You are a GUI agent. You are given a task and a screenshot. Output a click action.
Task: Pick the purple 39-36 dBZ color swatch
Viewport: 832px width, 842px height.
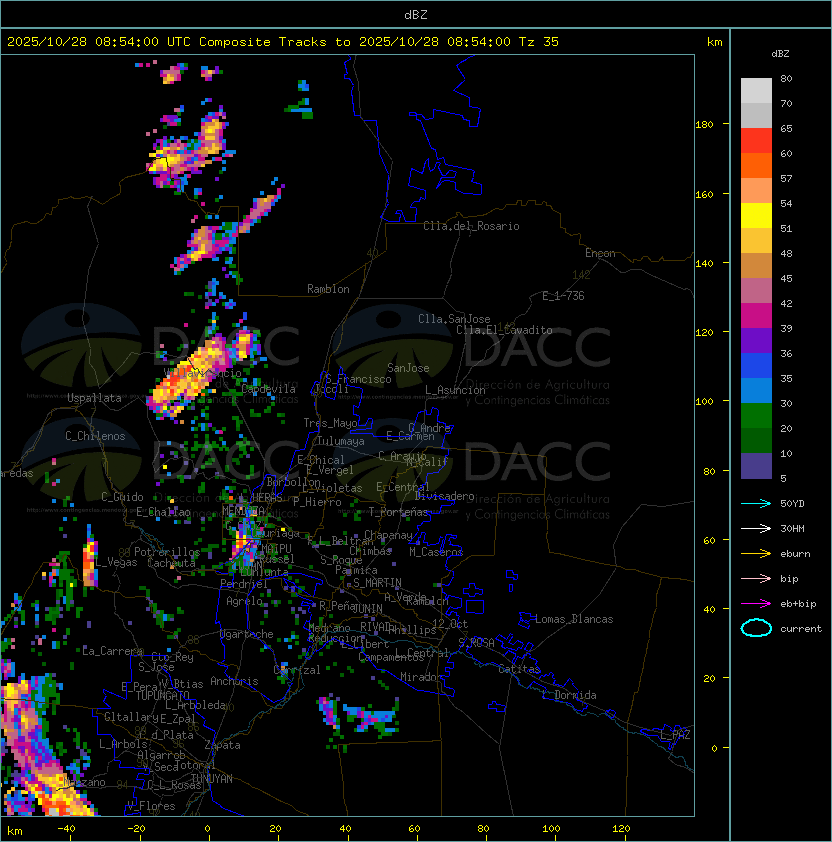tap(756, 340)
